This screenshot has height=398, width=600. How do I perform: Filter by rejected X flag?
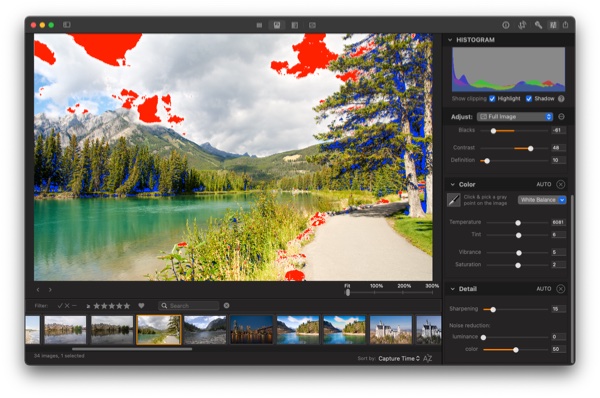[x=67, y=306]
